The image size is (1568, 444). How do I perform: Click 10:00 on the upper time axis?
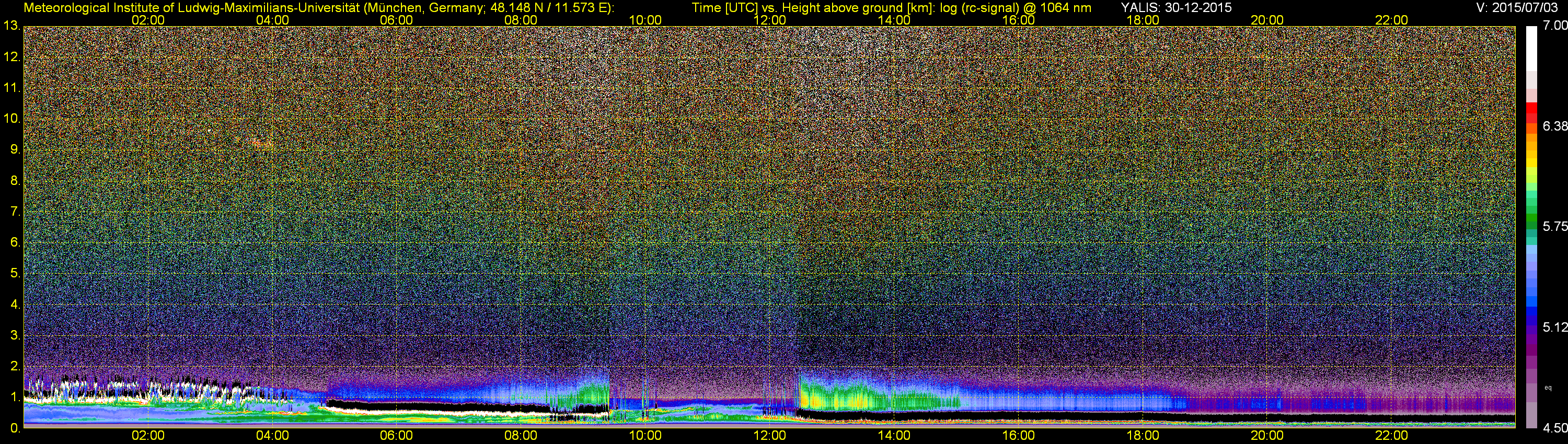pyautogui.click(x=645, y=20)
